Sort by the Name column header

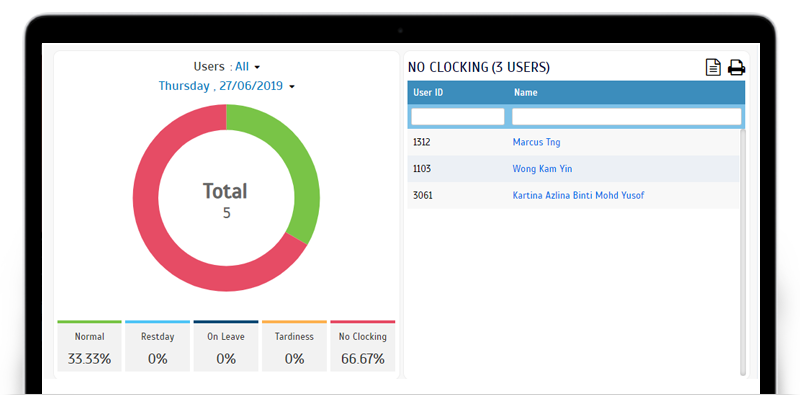[526, 92]
